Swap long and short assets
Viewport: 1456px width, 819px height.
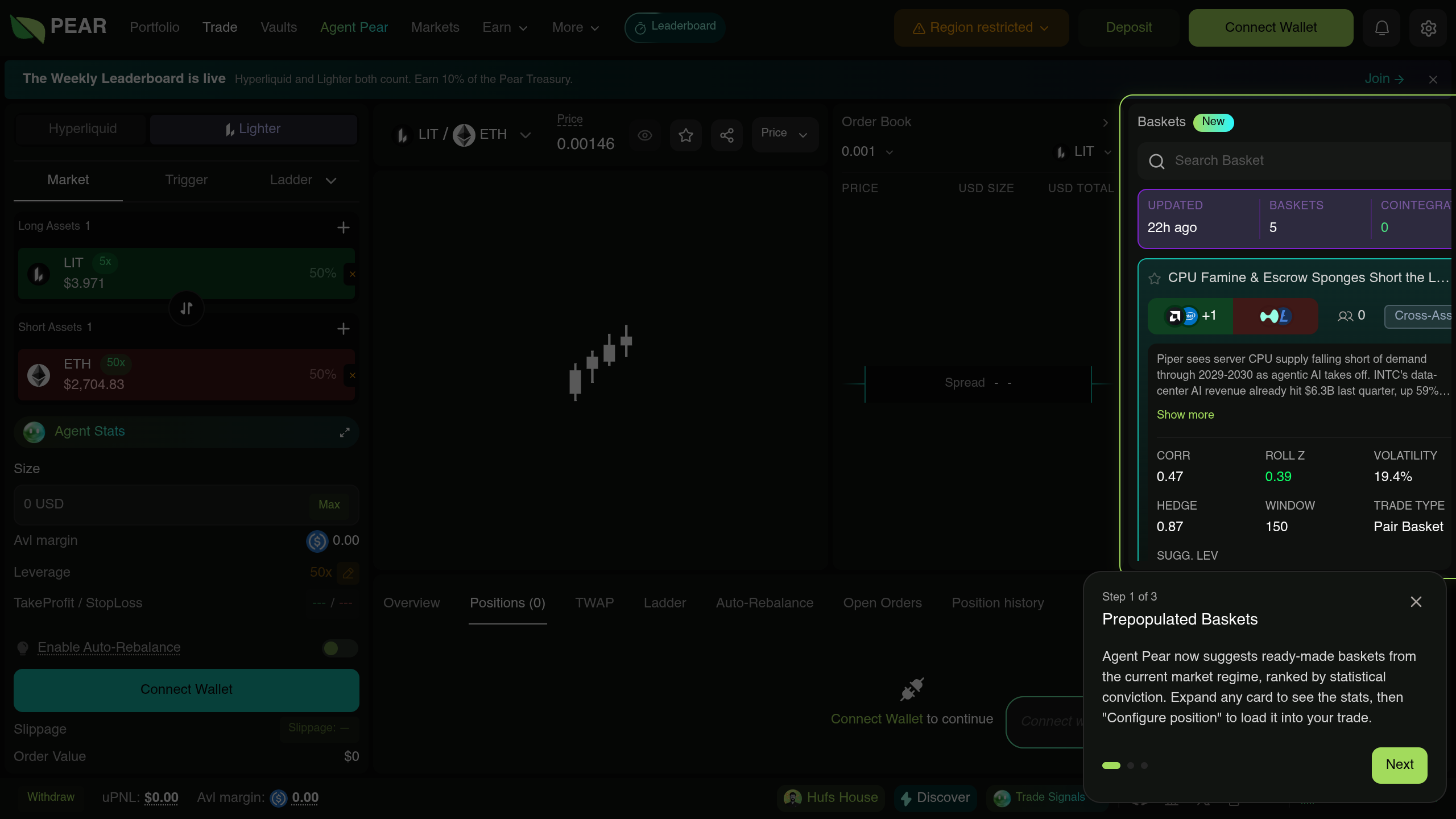tap(187, 308)
